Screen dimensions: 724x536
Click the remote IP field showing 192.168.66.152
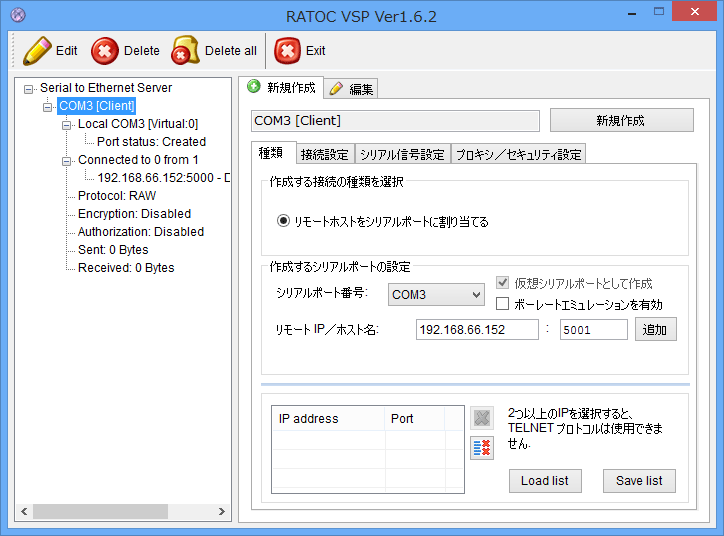(x=477, y=330)
